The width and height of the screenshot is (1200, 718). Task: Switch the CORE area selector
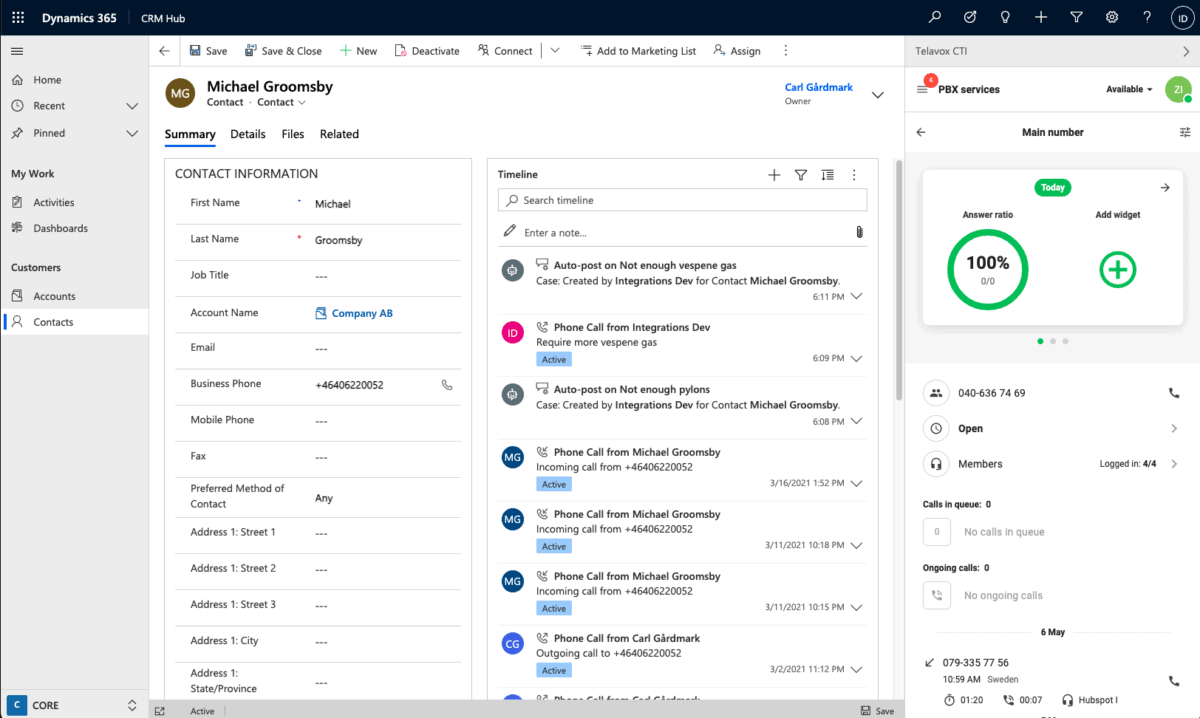[x=74, y=705]
